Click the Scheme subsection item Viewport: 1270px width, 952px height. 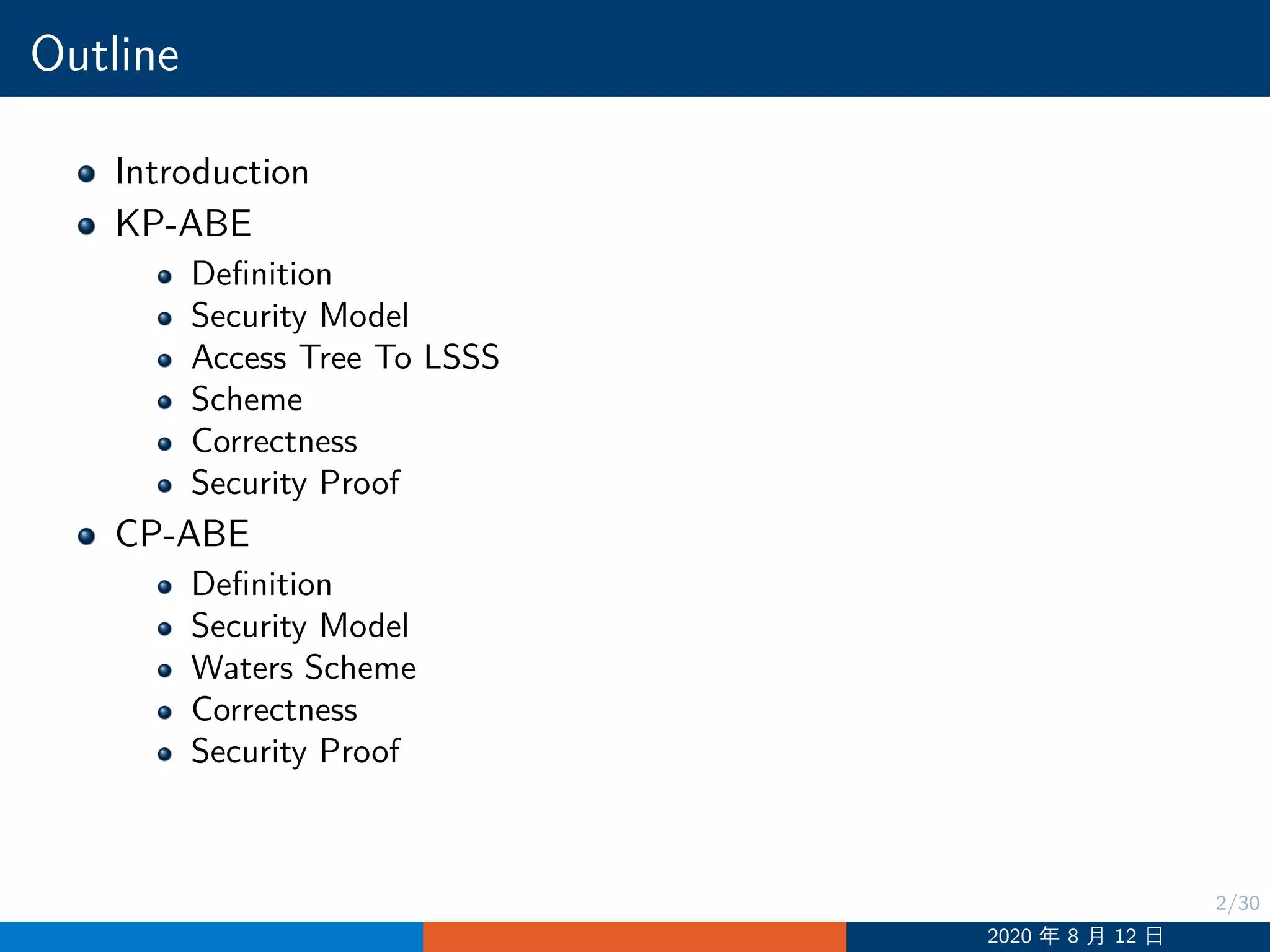click(x=247, y=400)
